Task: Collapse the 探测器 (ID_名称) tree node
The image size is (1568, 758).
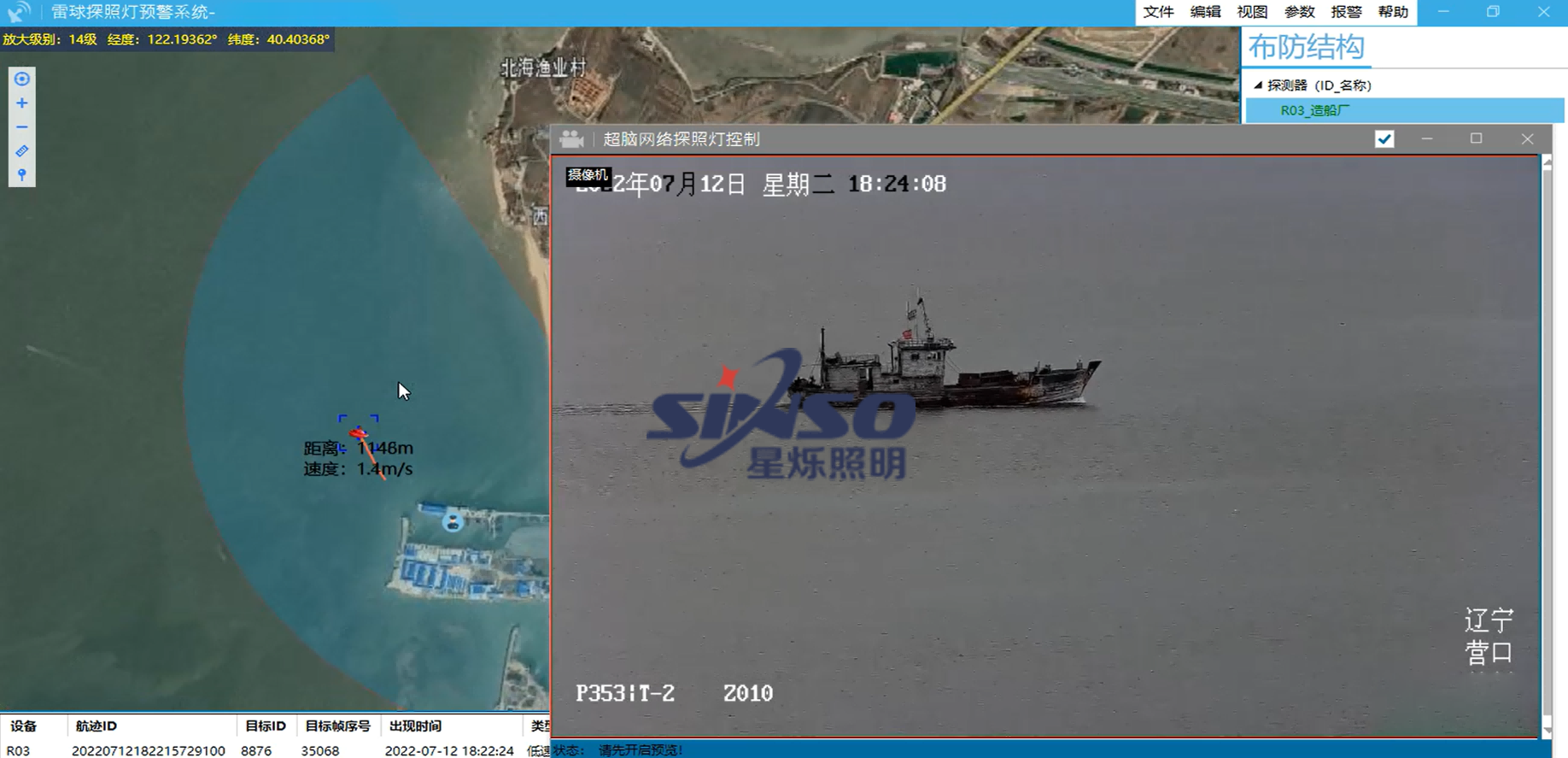Action: [1258, 85]
